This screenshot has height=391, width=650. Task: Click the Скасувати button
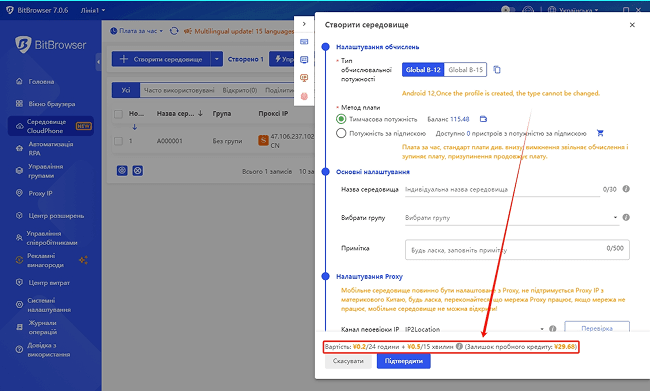tap(348, 361)
